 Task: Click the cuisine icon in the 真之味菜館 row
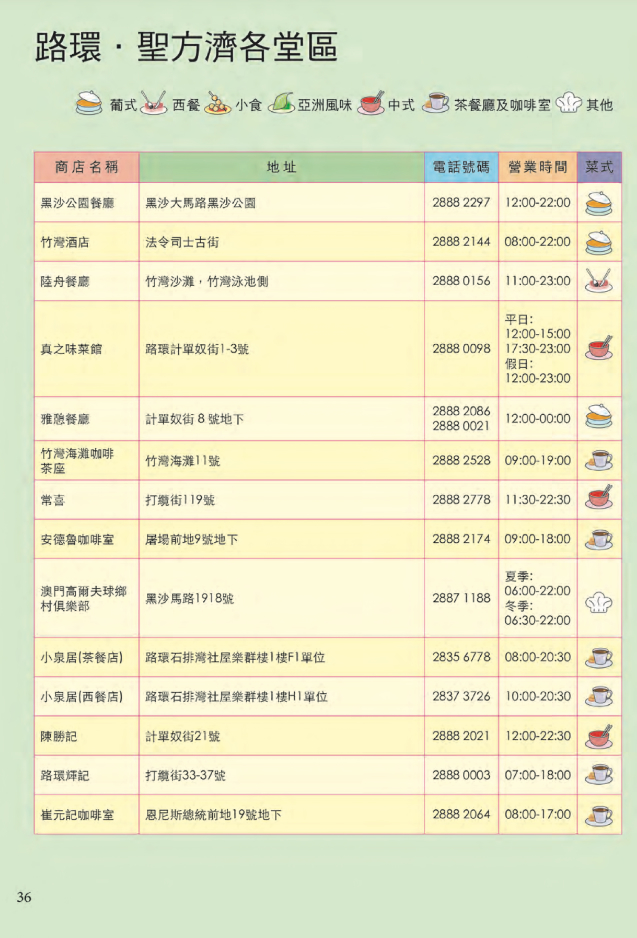[x=599, y=349]
